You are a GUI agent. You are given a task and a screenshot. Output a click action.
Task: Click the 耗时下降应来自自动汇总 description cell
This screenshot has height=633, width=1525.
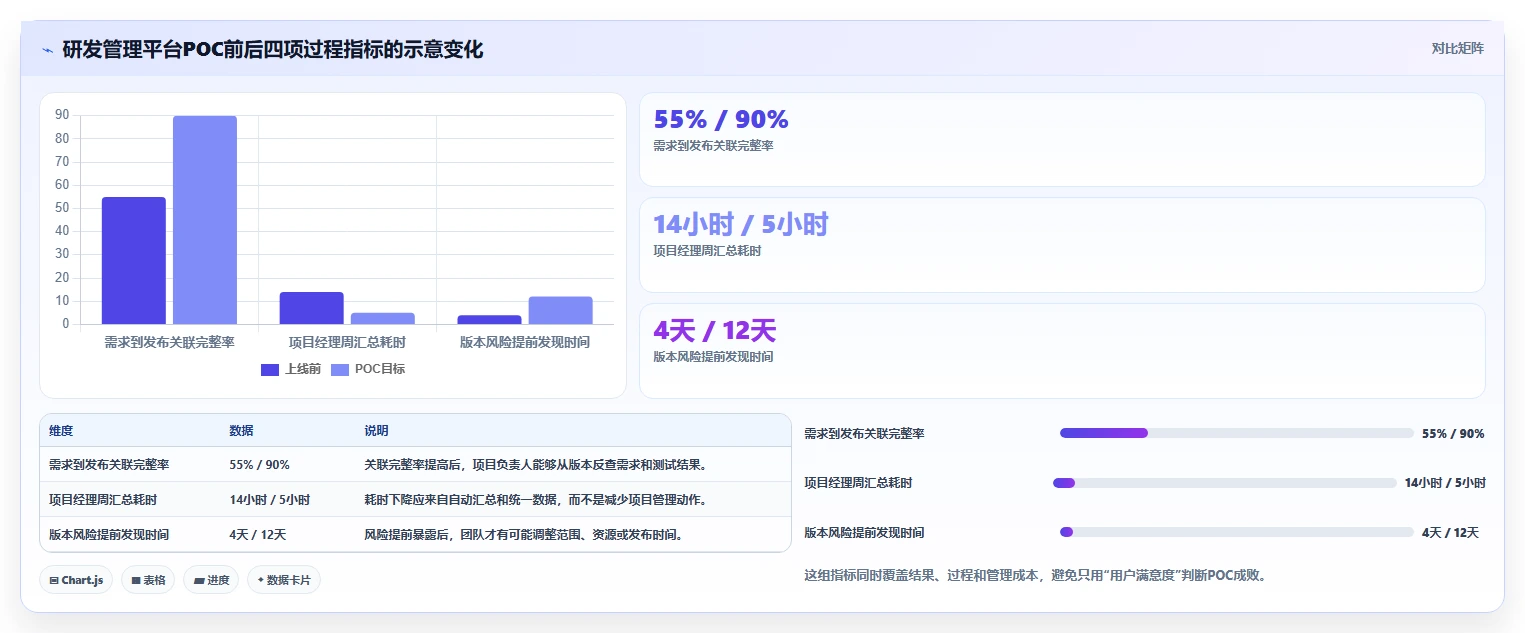pyautogui.click(x=535, y=500)
